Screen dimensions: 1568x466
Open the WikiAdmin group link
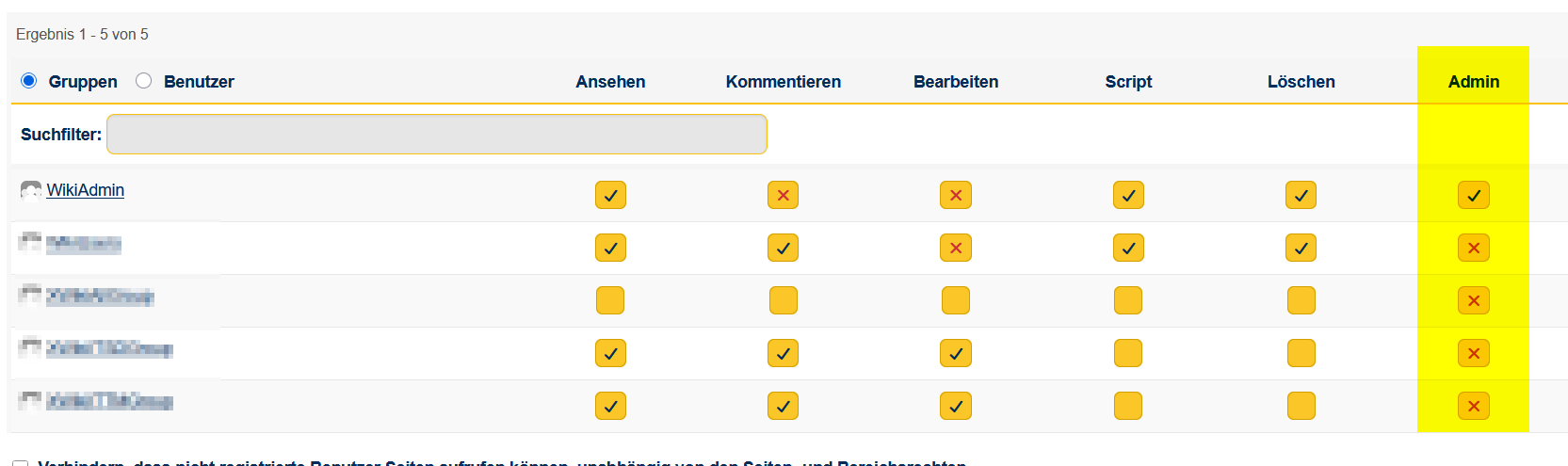pos(86,190)
